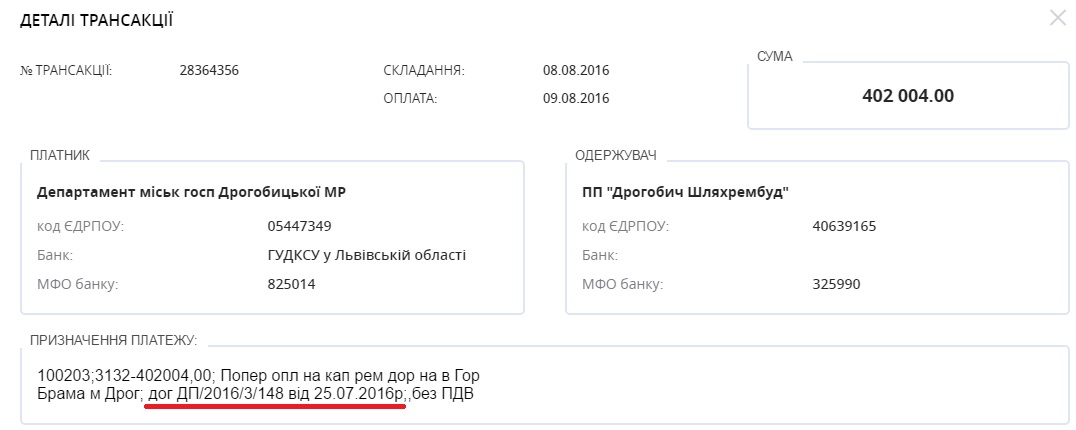Click the ПЛАТНИК section header
Screen dimensions: 1076x430
pyautogui.click(x=60, y=156)
